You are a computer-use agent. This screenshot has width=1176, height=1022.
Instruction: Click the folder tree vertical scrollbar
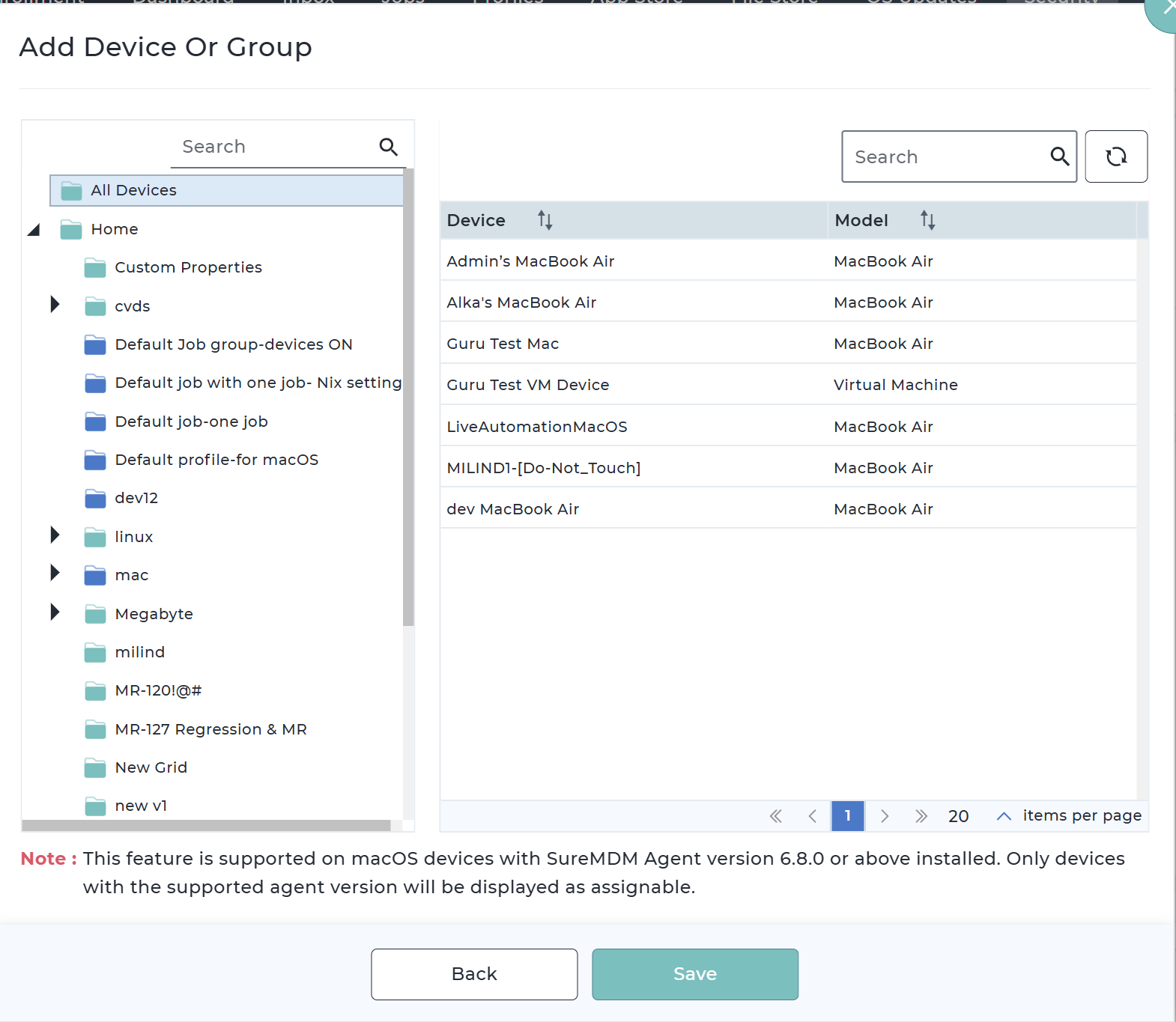click(x=408, y=397)
